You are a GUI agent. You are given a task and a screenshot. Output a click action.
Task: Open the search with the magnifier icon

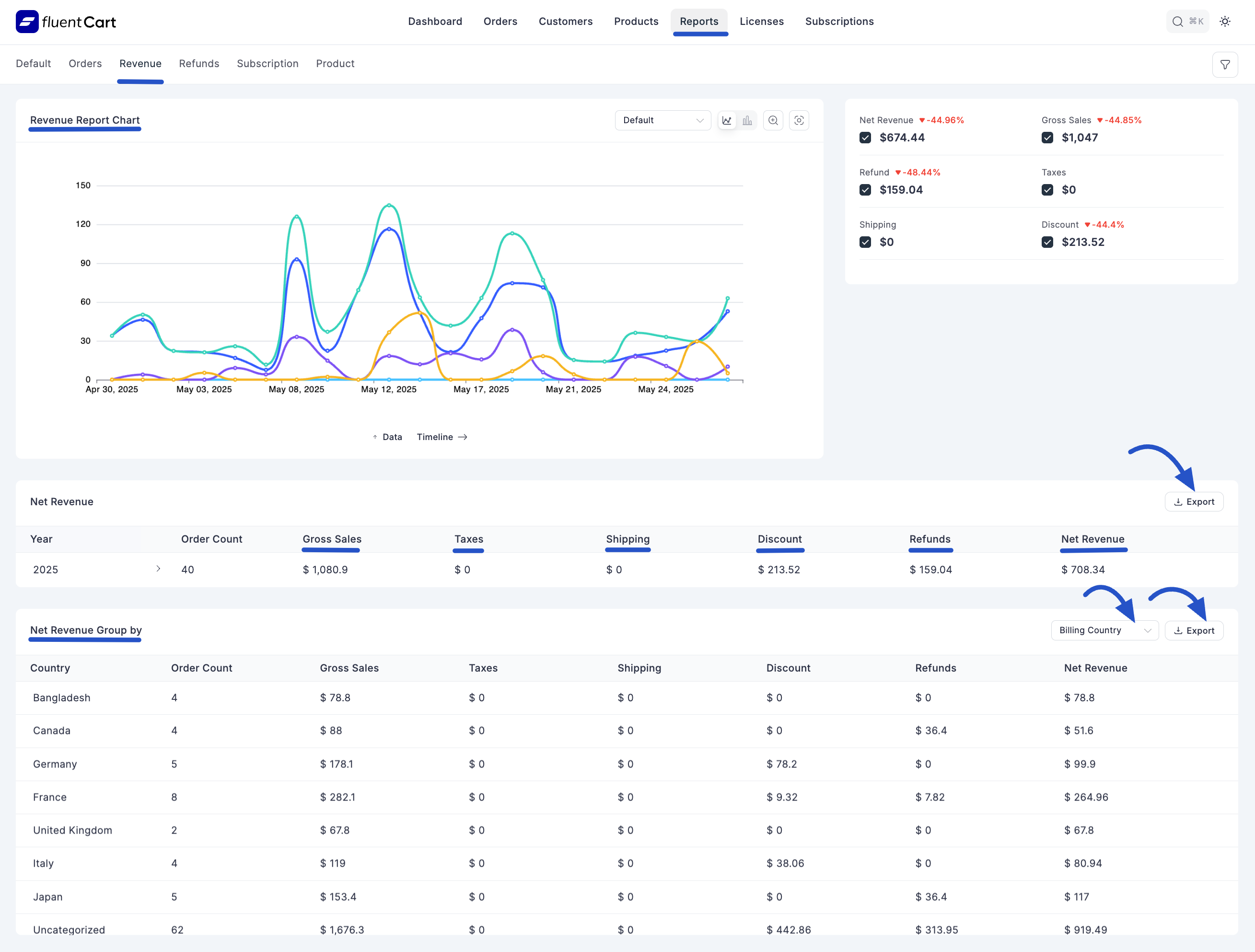[x=1177, y=21]
